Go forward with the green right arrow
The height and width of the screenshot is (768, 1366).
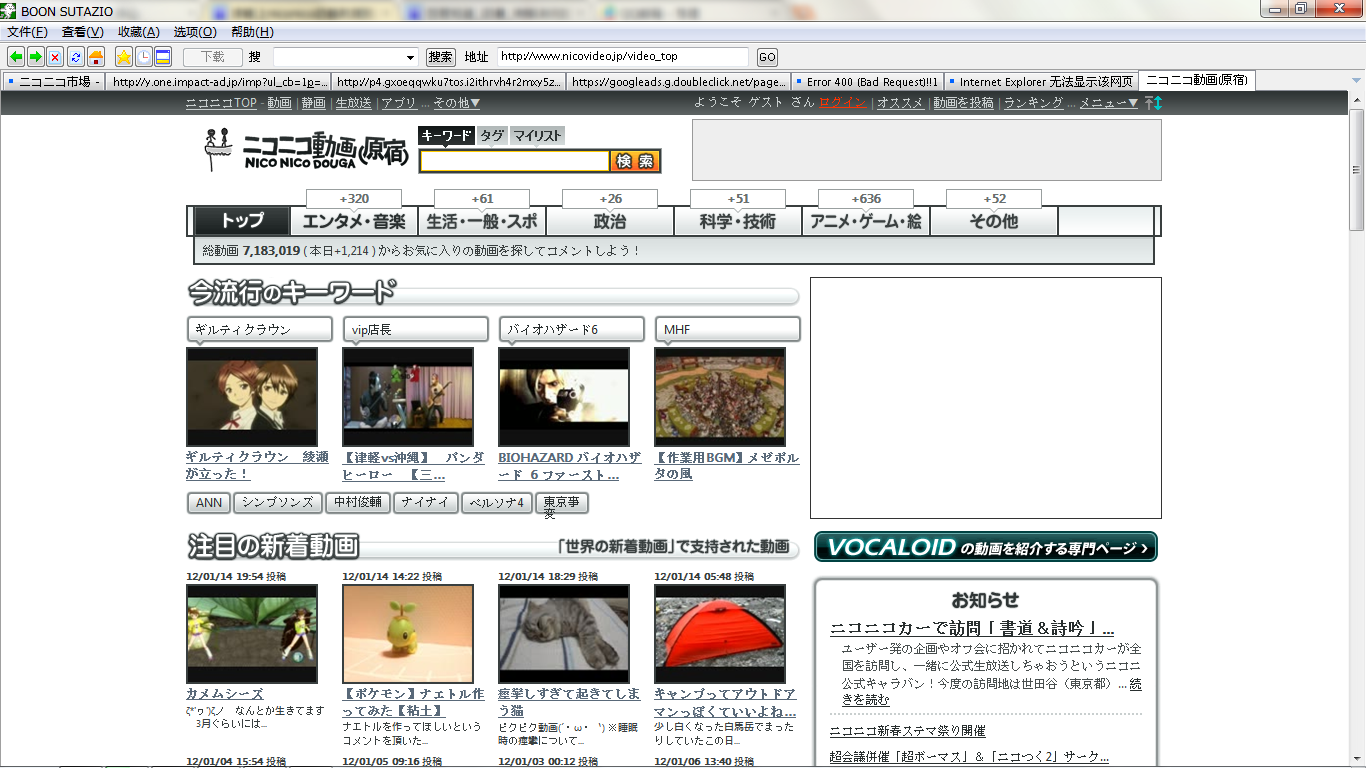tap(36, 57)
